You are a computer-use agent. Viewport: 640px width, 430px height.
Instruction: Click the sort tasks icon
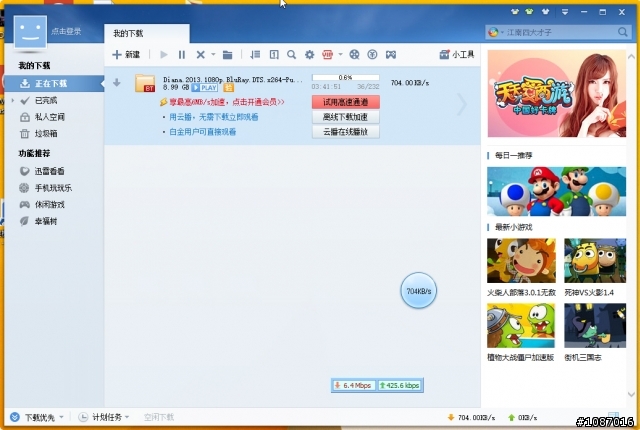(x=255, y=54)
